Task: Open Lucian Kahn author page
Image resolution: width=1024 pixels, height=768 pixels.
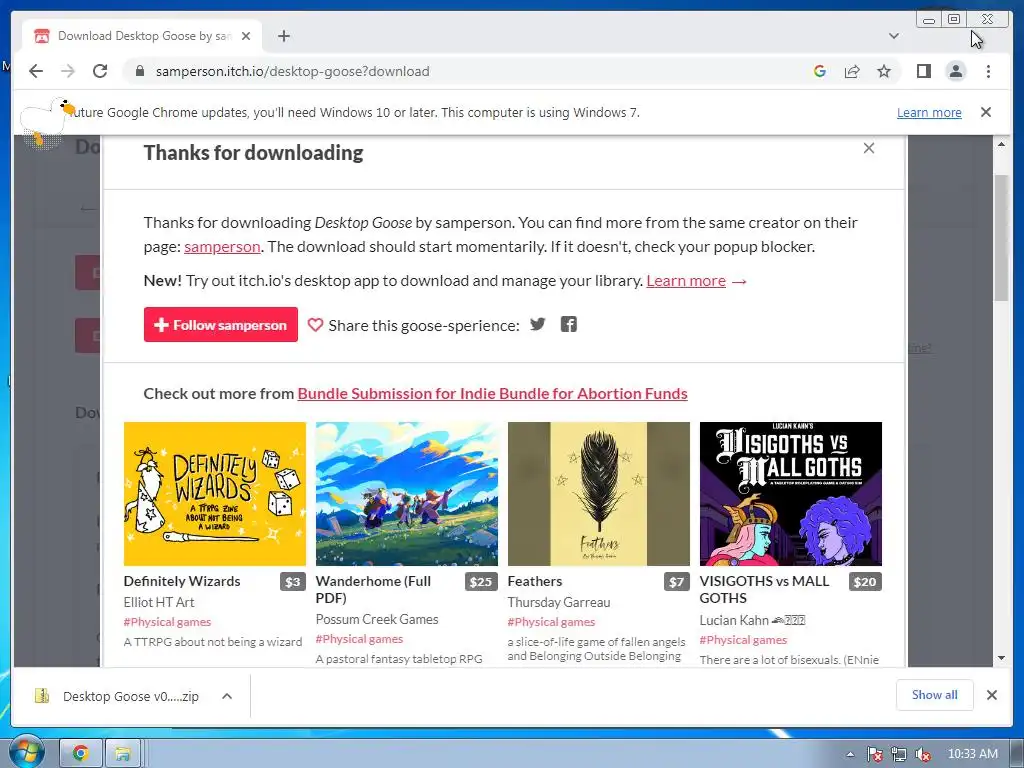Action: 752,620
